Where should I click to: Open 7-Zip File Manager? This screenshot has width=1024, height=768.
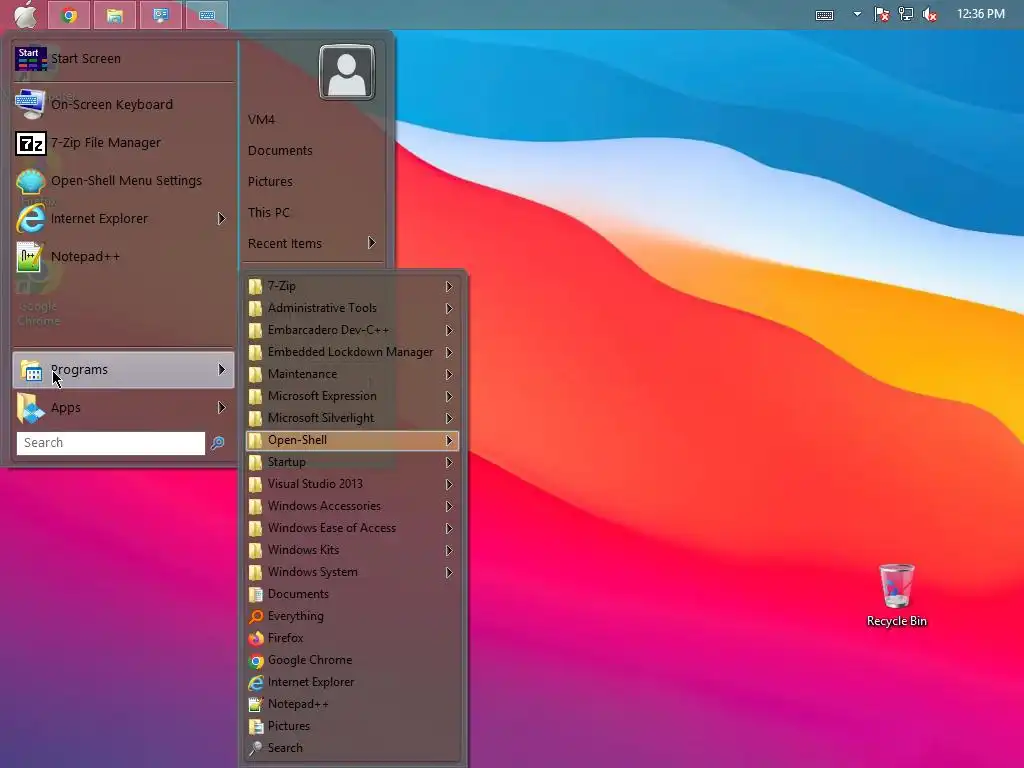(x=123, y=142)
